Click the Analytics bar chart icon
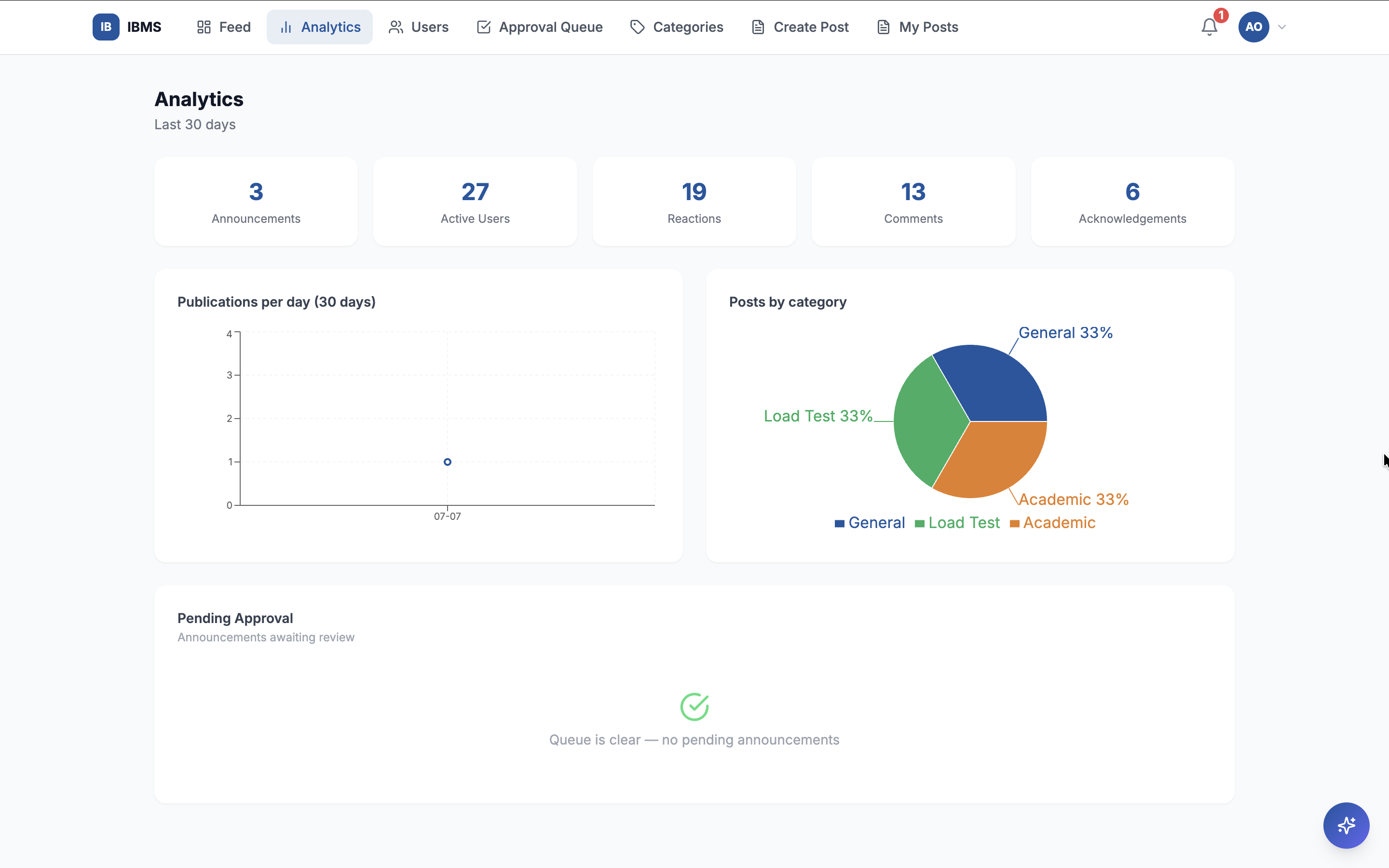Viewport: 1389px width, 868px height. click(x=286, y=27)
